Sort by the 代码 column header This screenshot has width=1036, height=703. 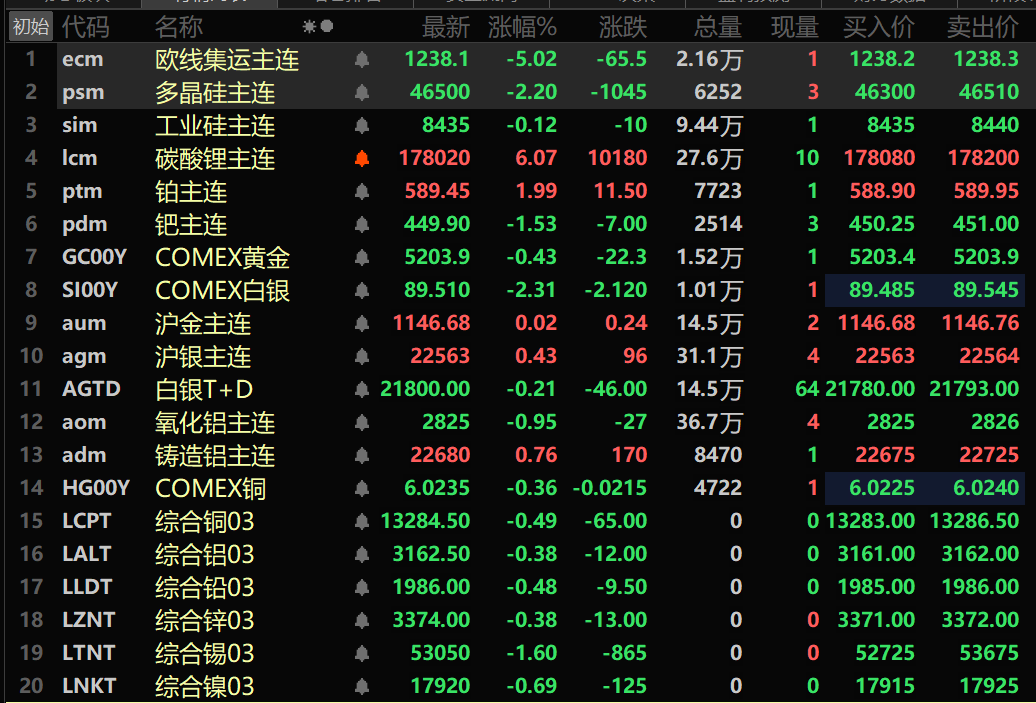tap(85, 27)
